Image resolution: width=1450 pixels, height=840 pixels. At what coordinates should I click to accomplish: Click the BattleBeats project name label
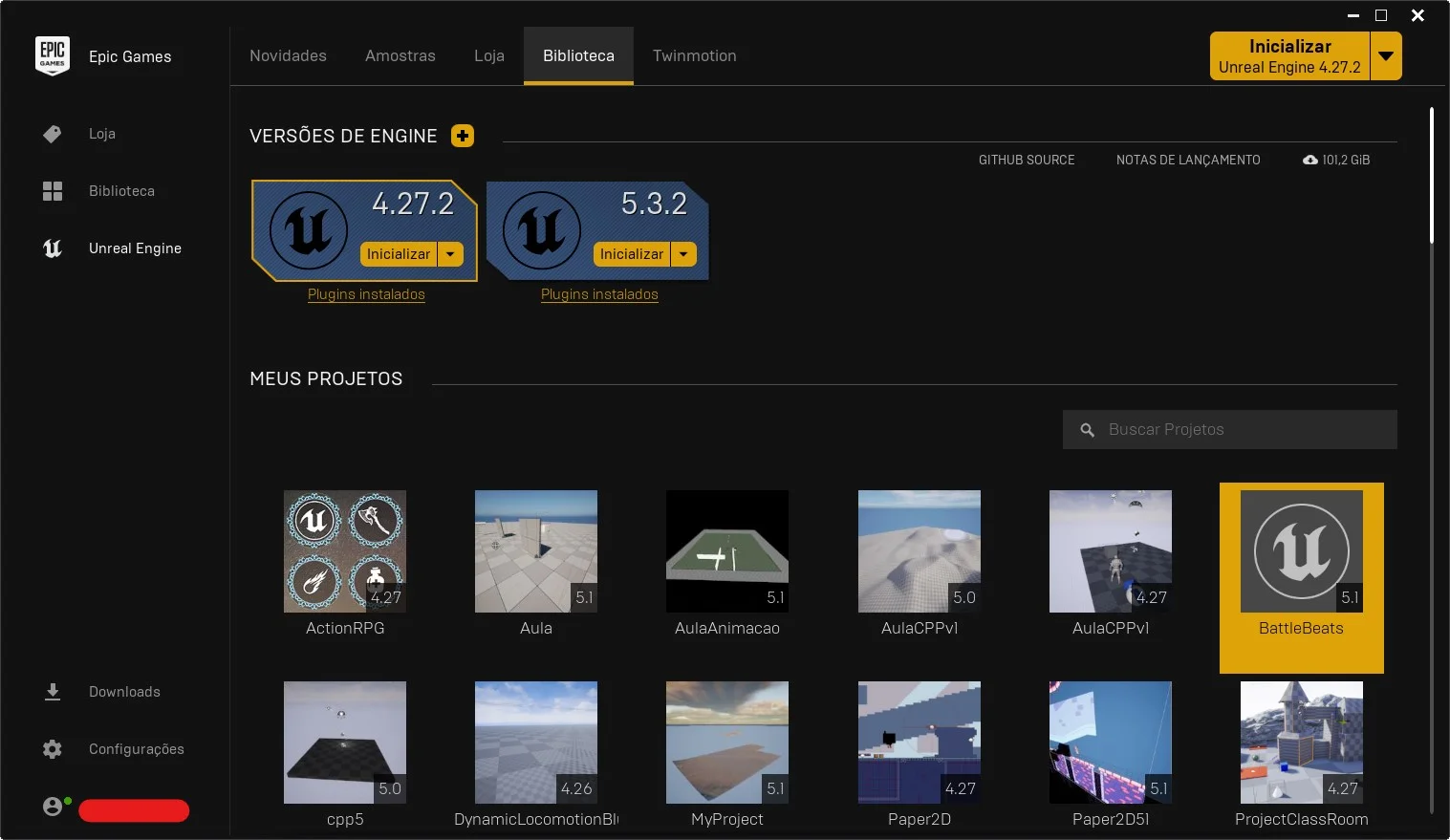[x=1301, y=628]
